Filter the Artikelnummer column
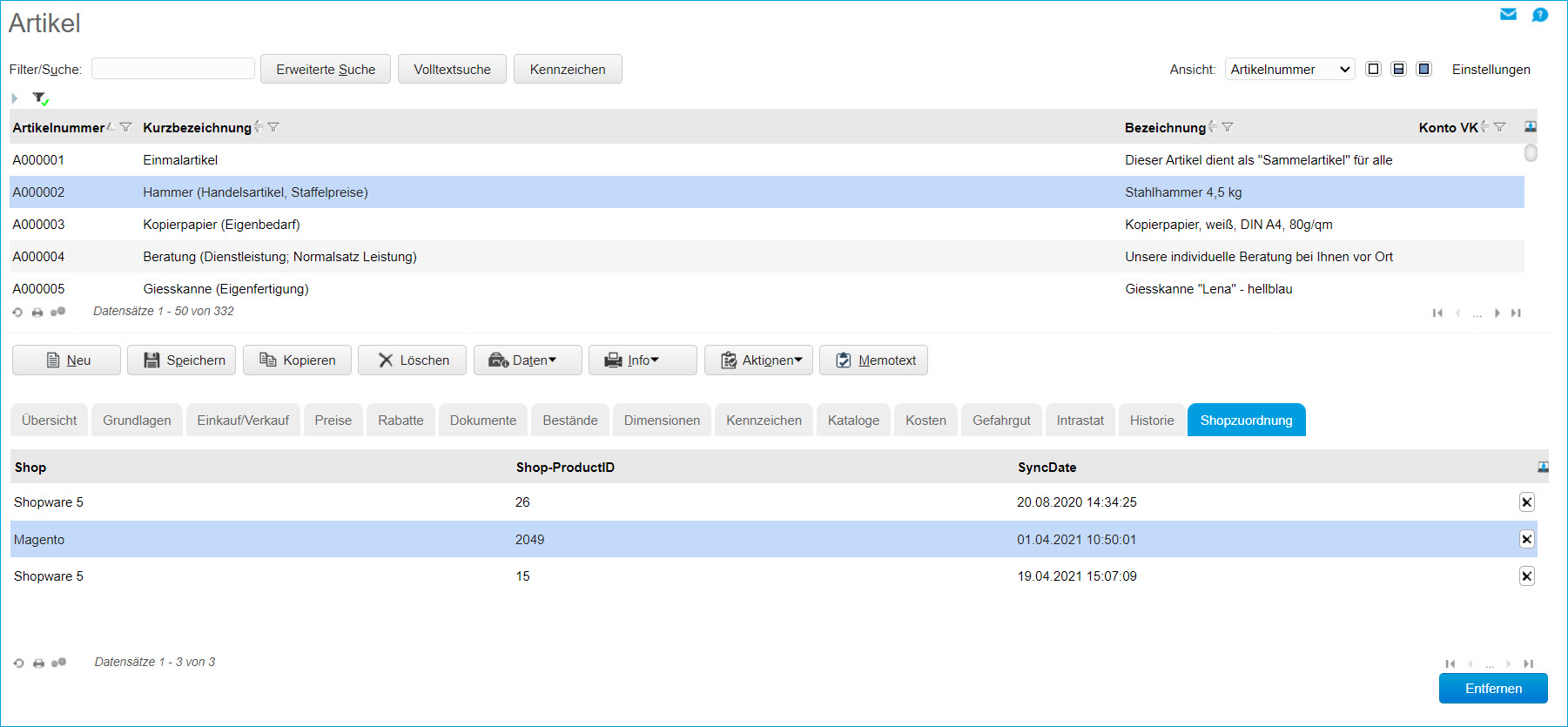 coord(126,127)
